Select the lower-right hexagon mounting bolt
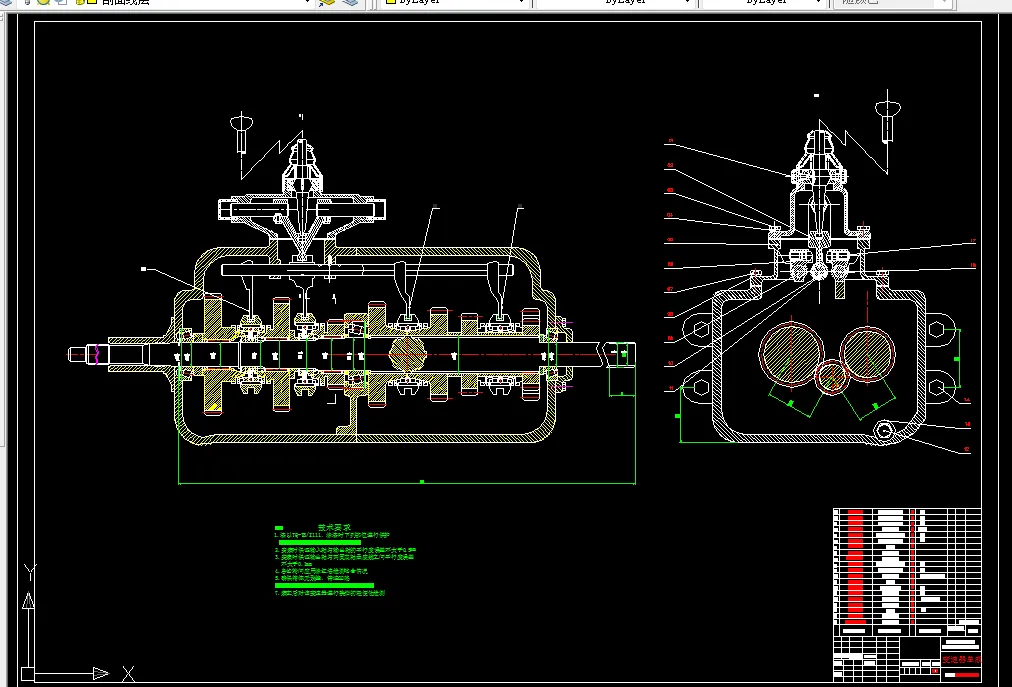 [936, 387]
